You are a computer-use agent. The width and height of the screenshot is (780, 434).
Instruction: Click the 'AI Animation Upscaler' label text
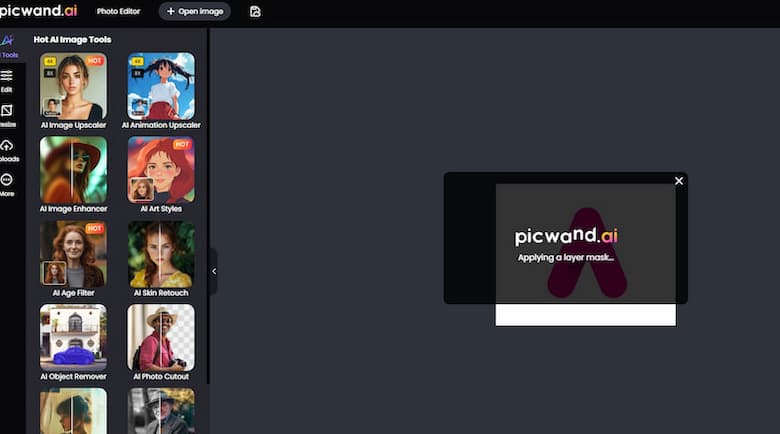click(x=161, y=125)
